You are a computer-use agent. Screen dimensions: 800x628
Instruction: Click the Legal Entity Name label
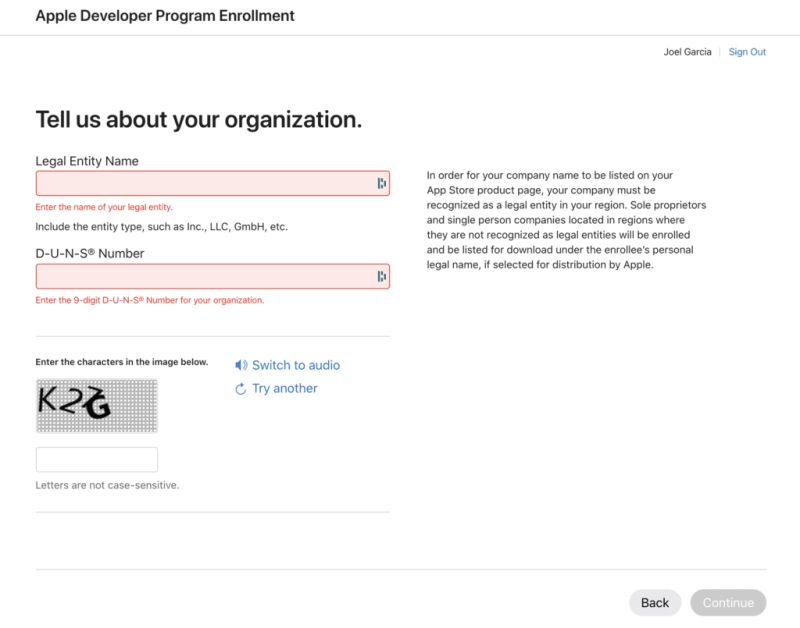pos(87,160)
